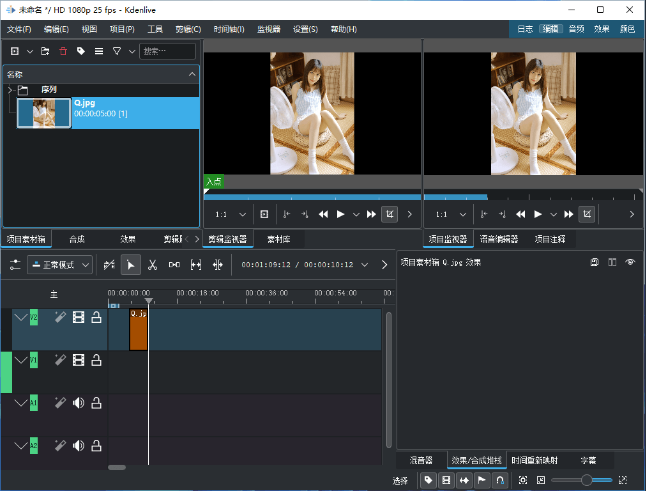Hide video track V2 film icon
The image size is (646, 491).
point(78,317)
